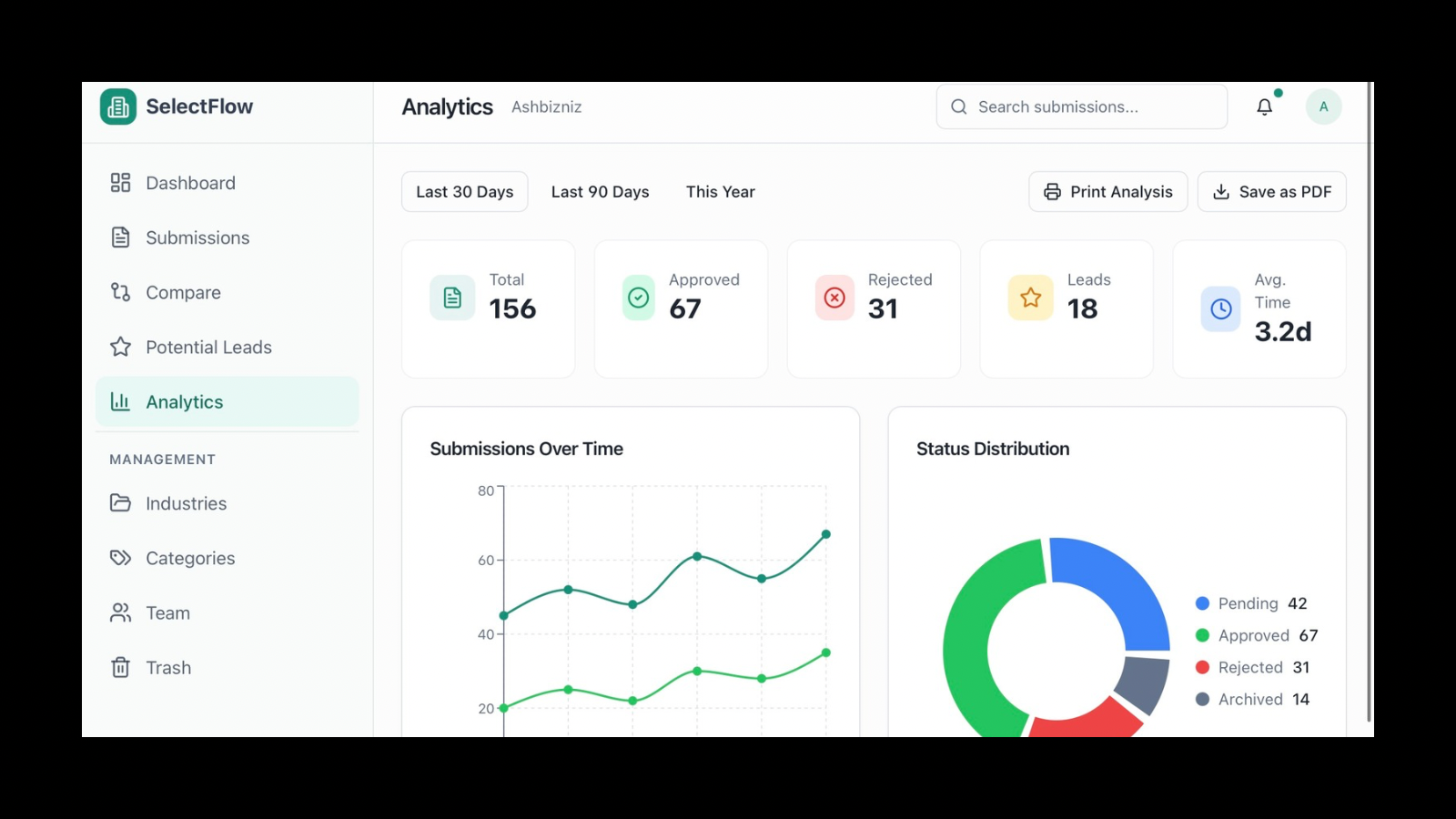The width and height of the screenshot is (1456, 819).
Task: Click the green Approved legend dot
Action: coord(1203,635)
